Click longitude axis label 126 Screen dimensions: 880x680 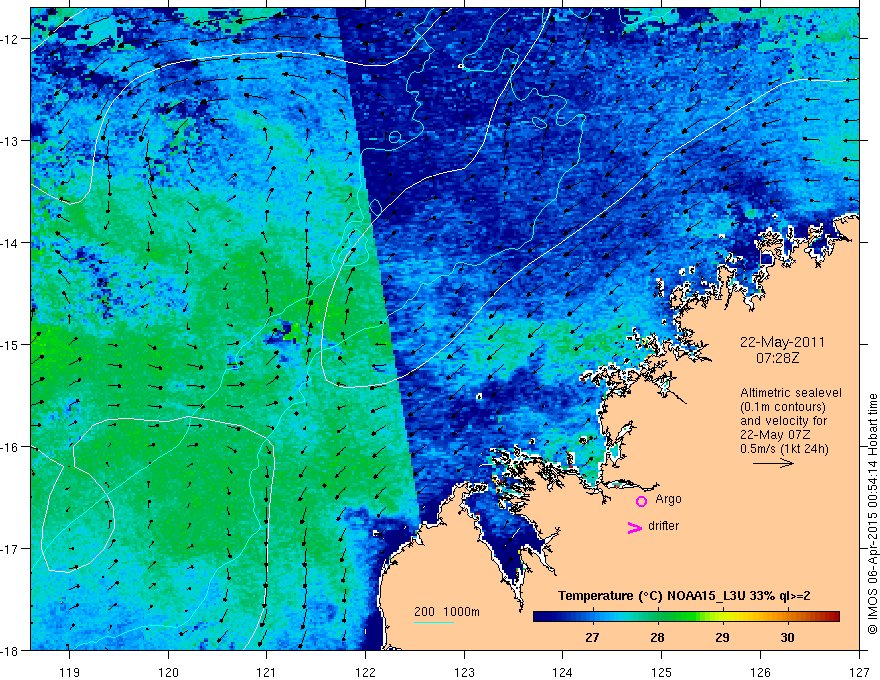point(760,672)
